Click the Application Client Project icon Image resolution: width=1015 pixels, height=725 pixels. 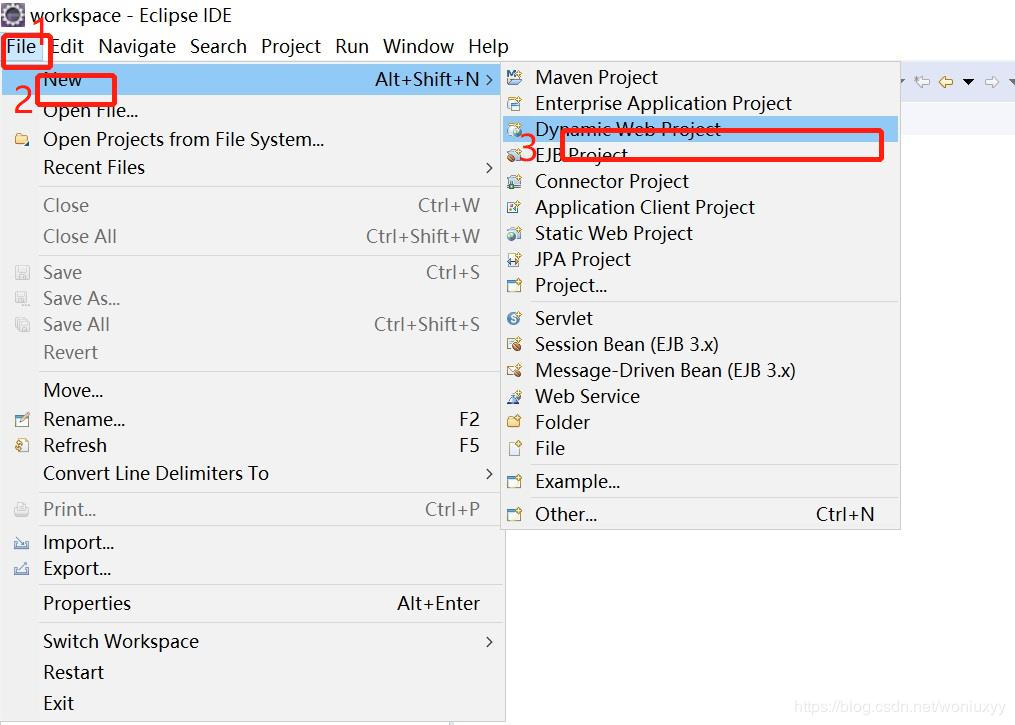pyautogui.click(x=515, y=207)
